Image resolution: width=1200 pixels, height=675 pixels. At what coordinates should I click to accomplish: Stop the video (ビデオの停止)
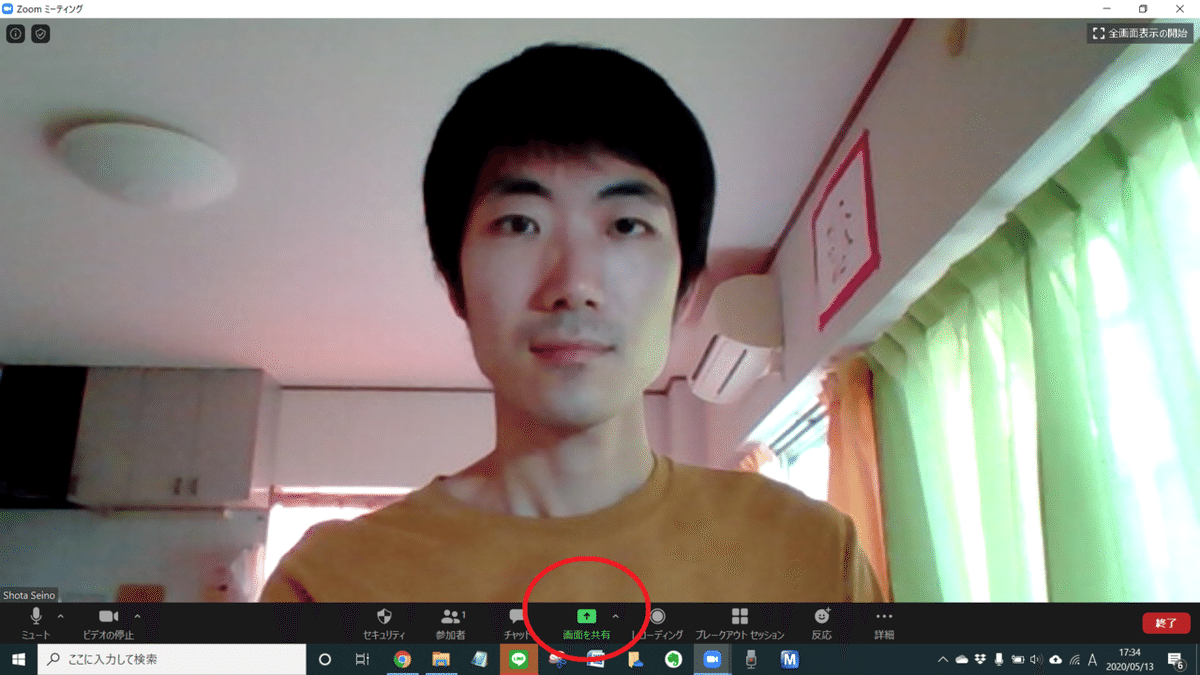(108, 622)
